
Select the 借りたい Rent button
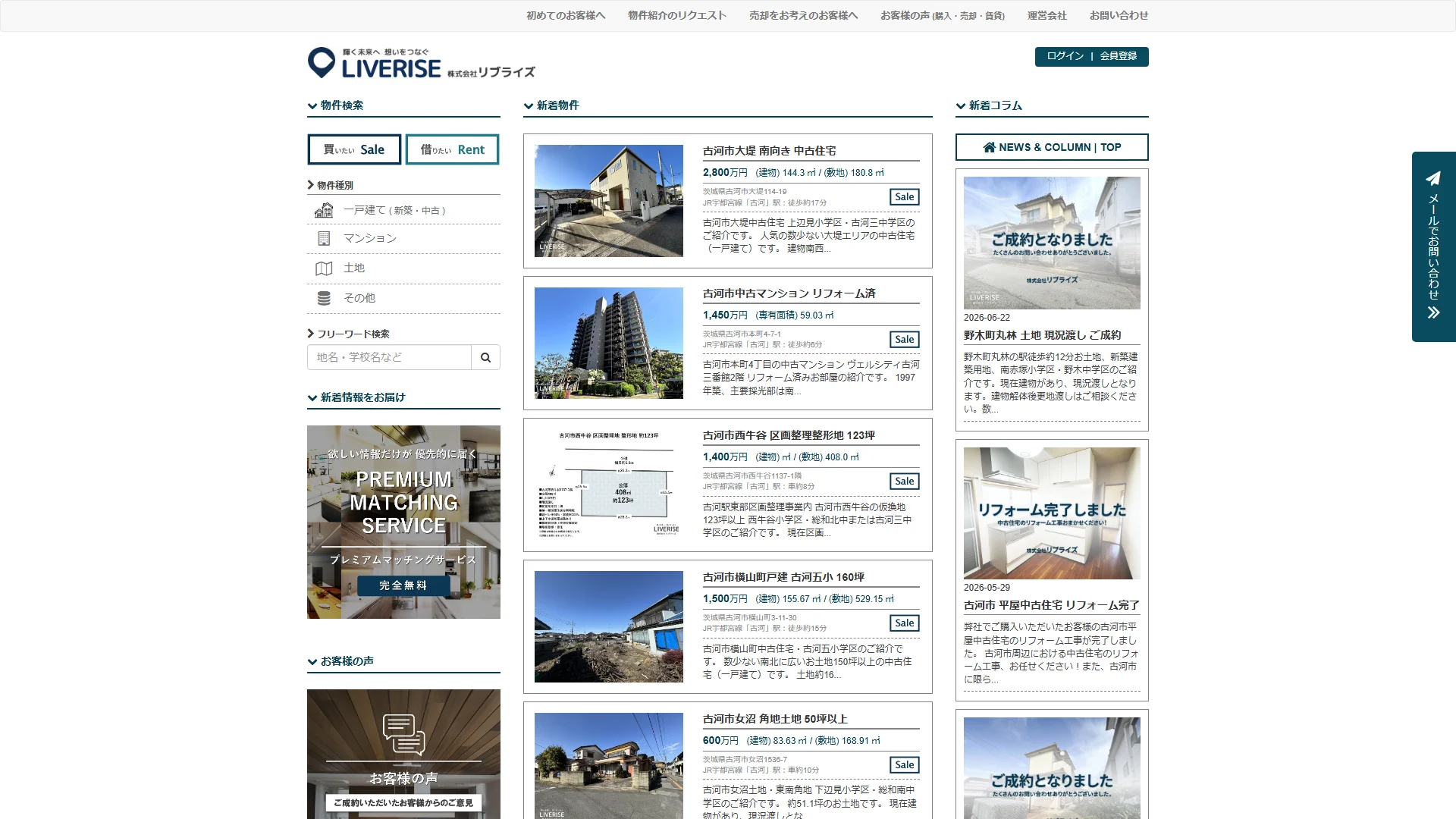[x=453, y=149]
